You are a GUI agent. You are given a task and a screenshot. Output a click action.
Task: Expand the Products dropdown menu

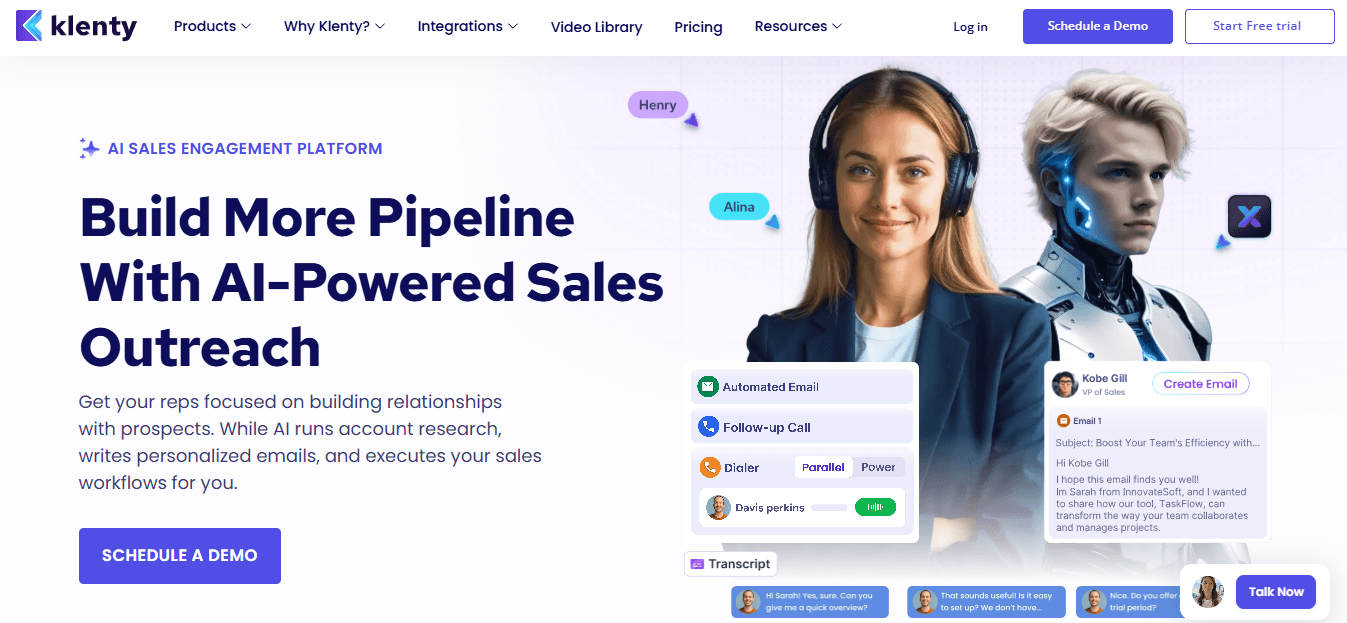coord(212,26)
